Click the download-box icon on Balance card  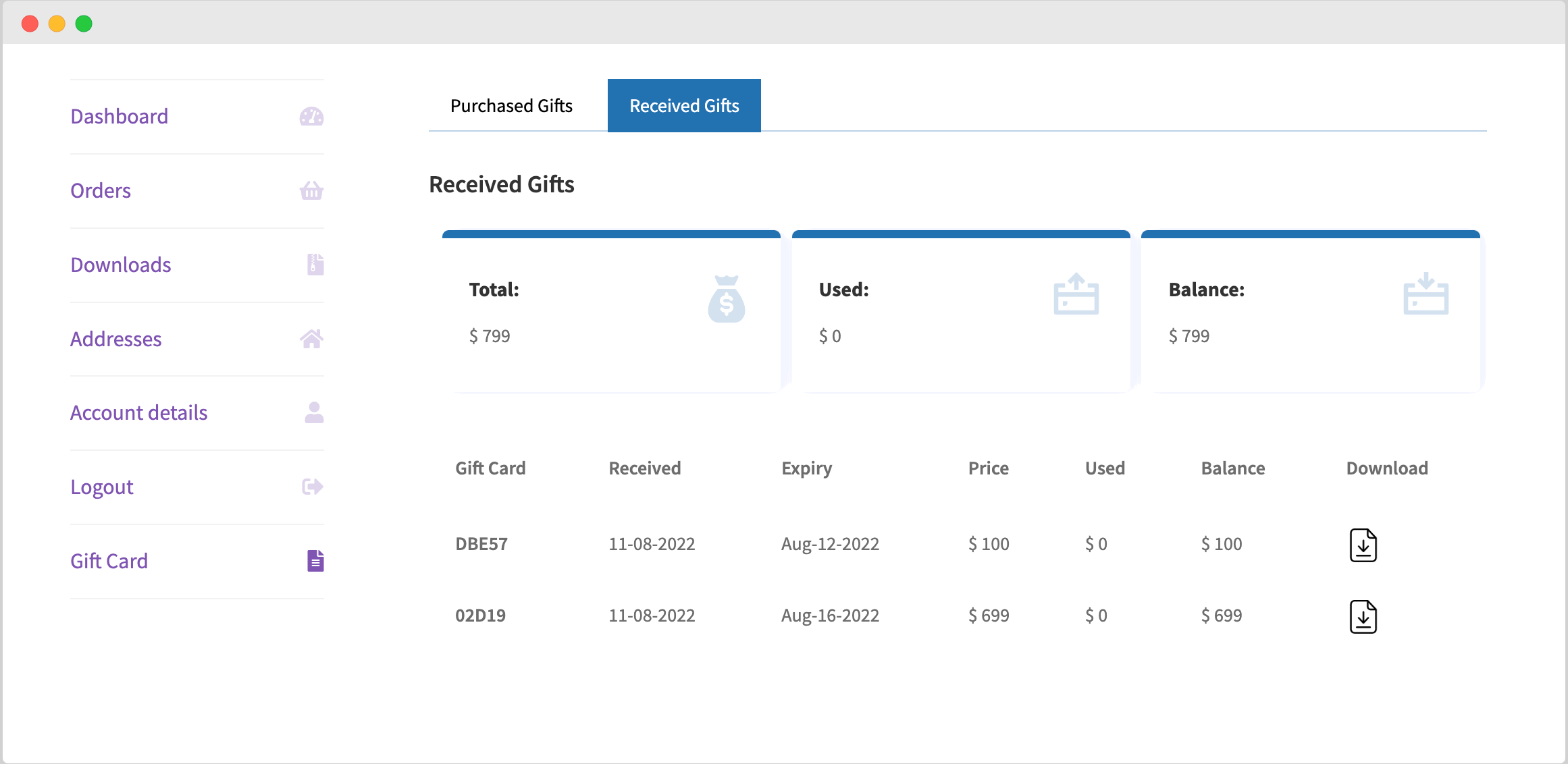[1426, 295]
